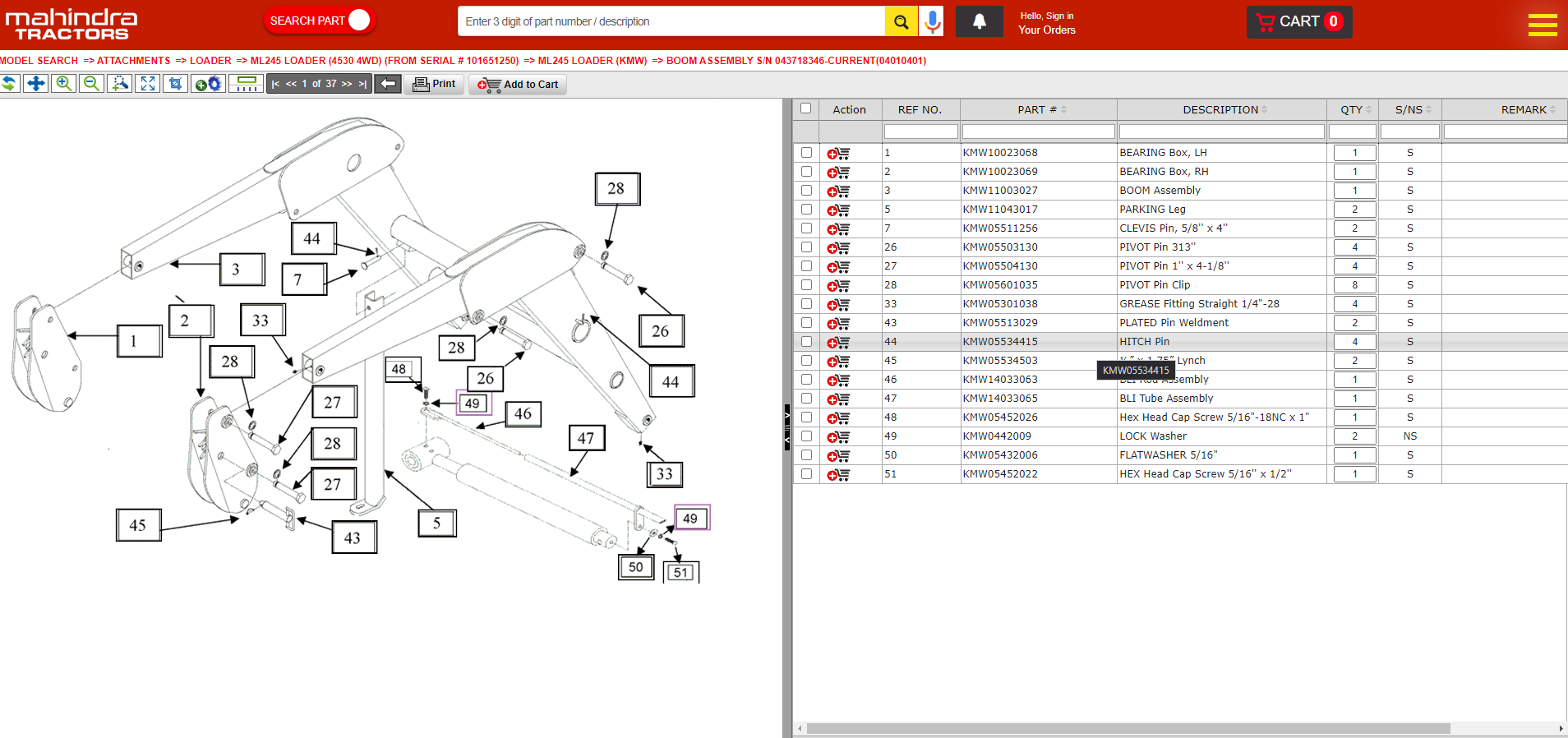Click the search magnifier button

[902, 21]
